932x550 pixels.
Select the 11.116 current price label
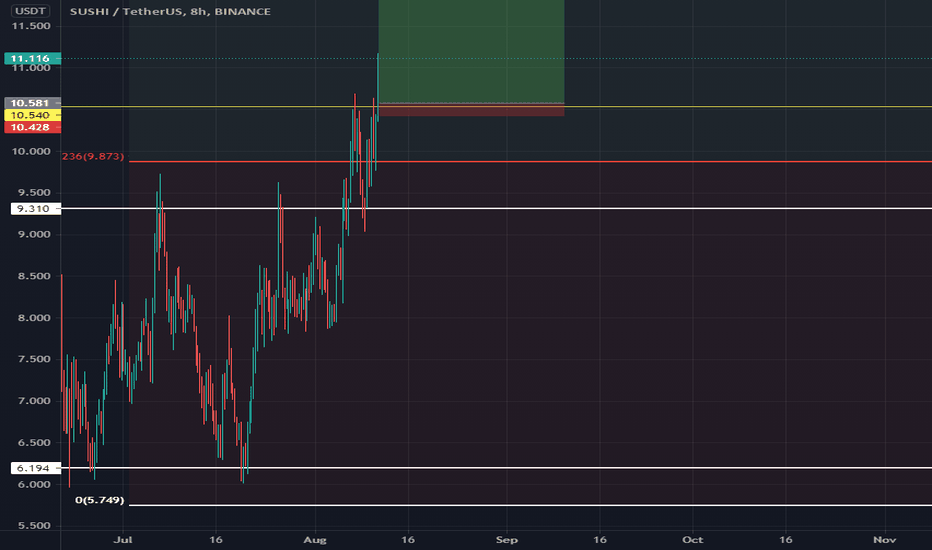(x=32, y=58)
